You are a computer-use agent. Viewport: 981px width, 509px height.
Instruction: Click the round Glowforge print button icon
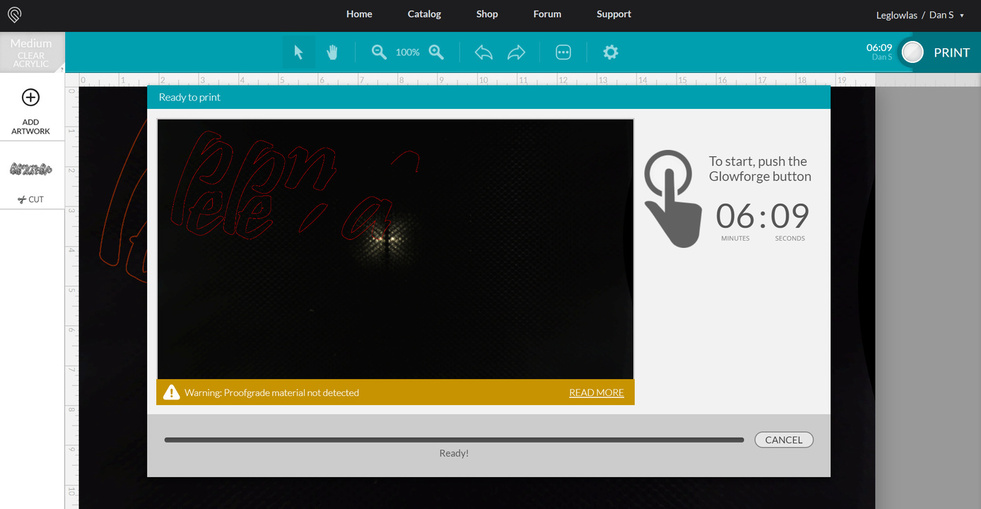tap(912, 53)
